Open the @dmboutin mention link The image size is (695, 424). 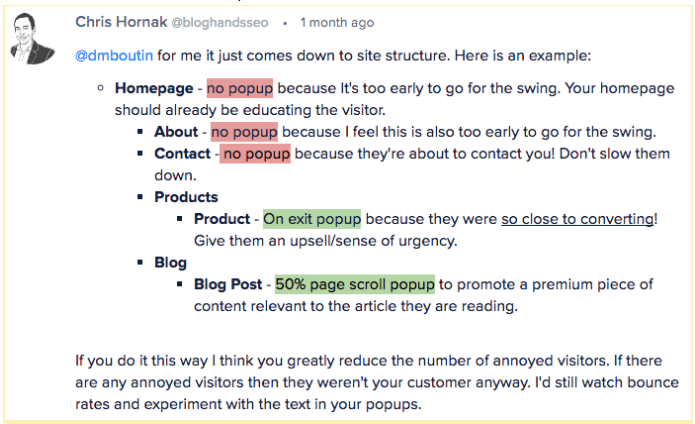click(113, 55)
